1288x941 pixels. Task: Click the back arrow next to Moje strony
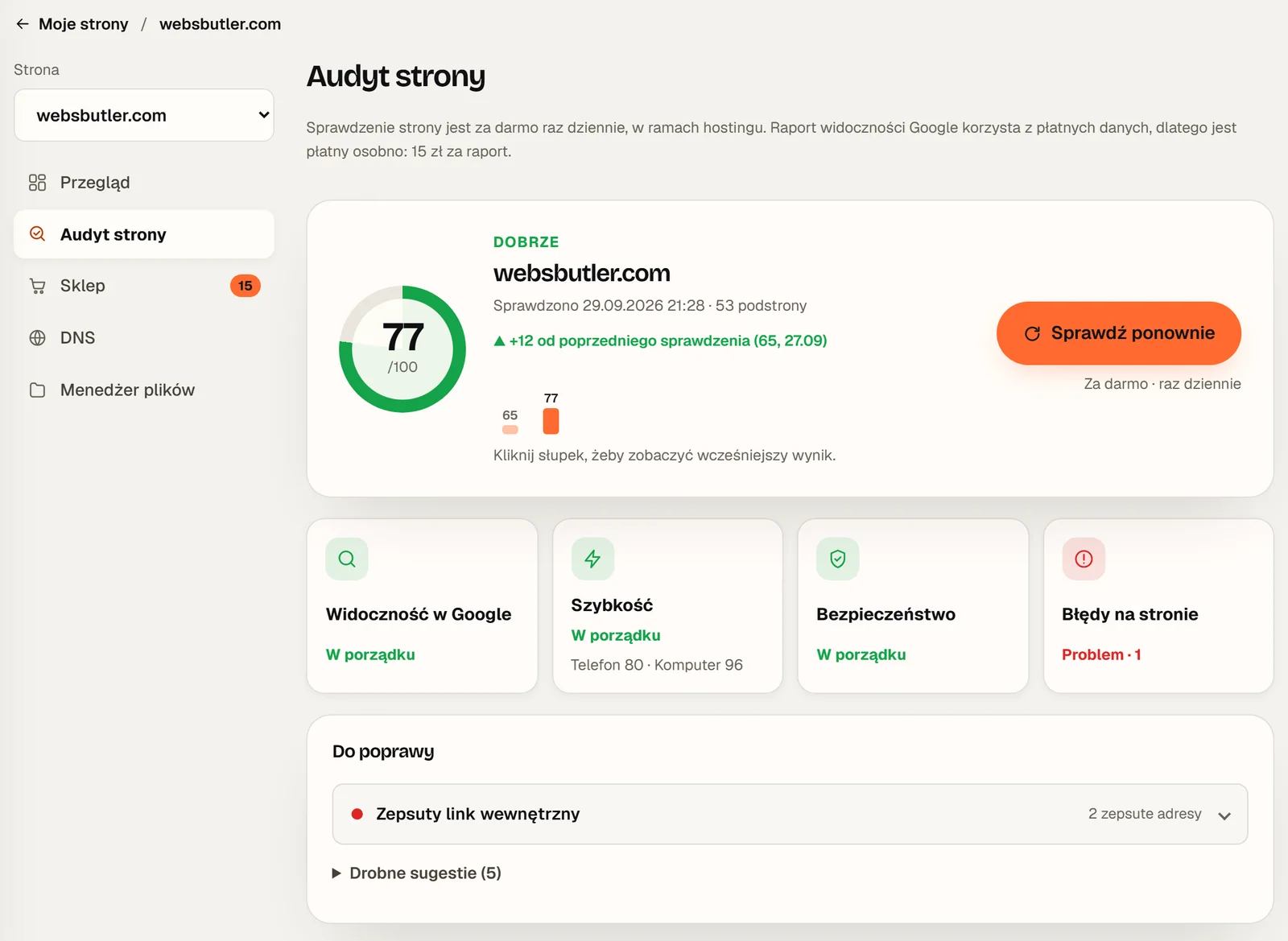pyautogui.click(x=23, y=24)
